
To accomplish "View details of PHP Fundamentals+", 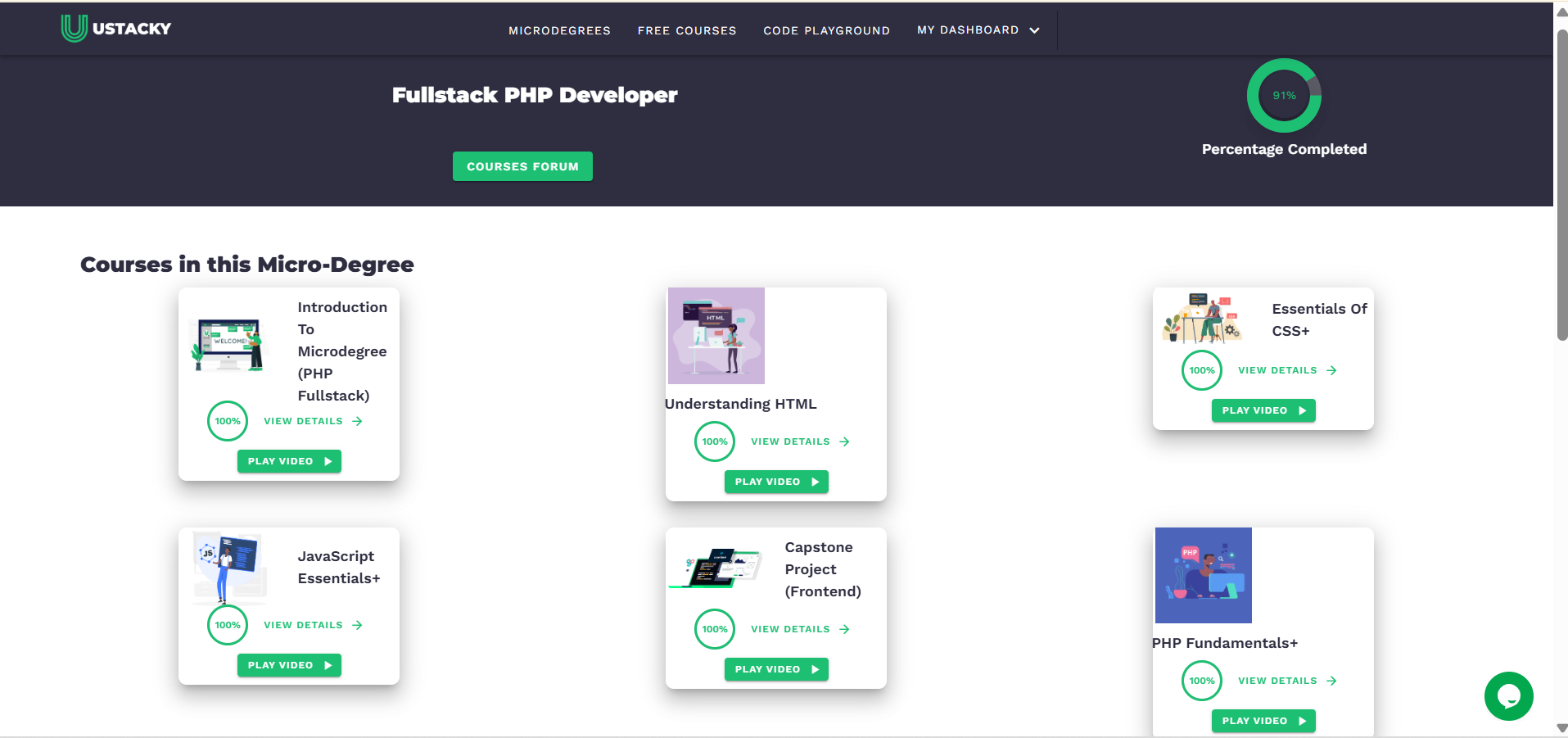I will point(1287,681).
